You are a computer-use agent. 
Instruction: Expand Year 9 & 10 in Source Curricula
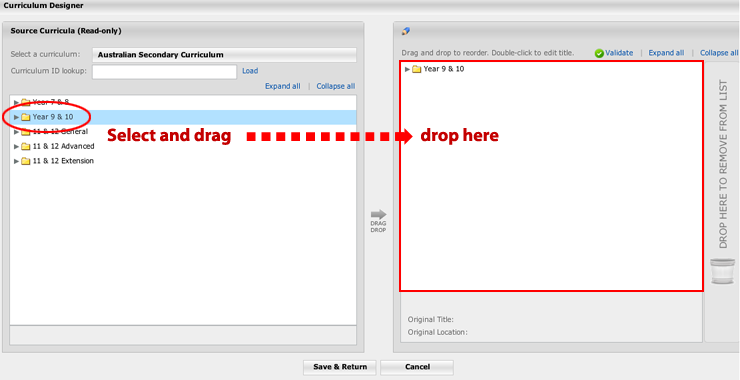point(17,117)
